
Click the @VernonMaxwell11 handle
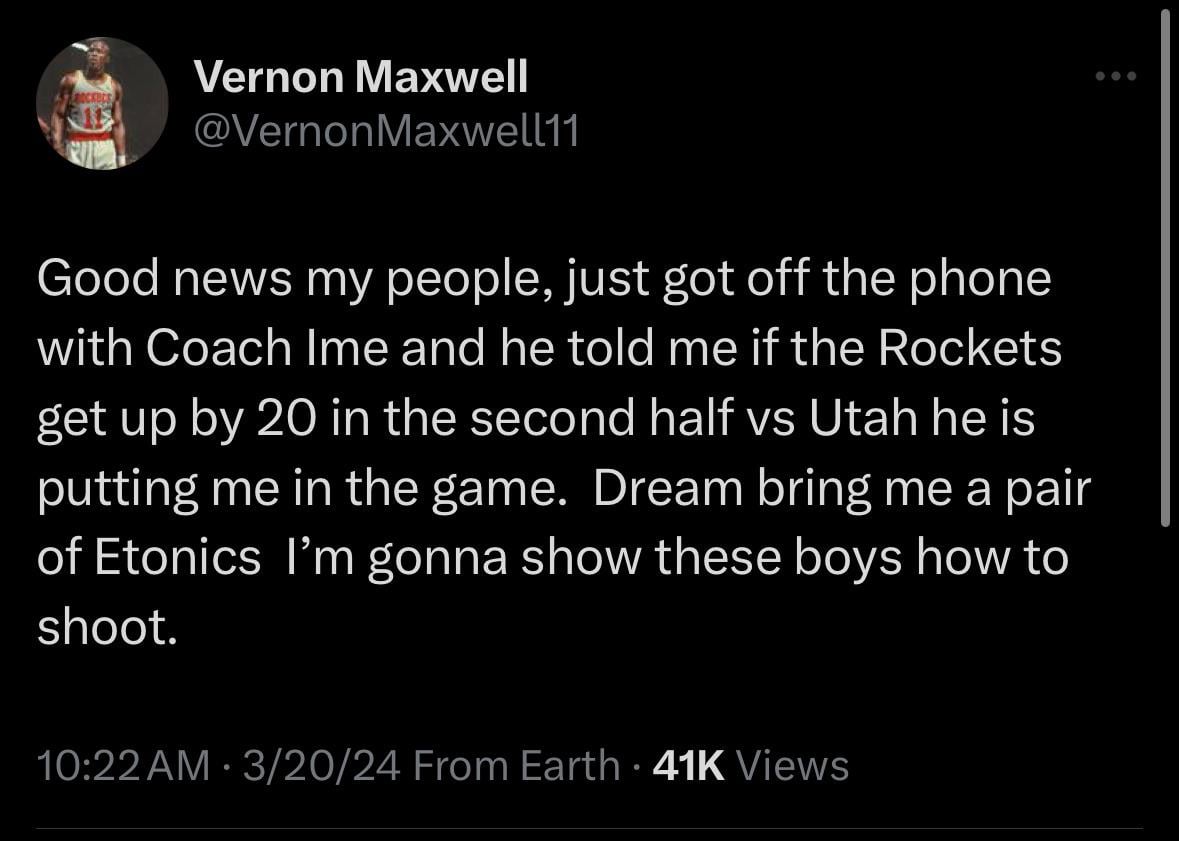point(385,131)
